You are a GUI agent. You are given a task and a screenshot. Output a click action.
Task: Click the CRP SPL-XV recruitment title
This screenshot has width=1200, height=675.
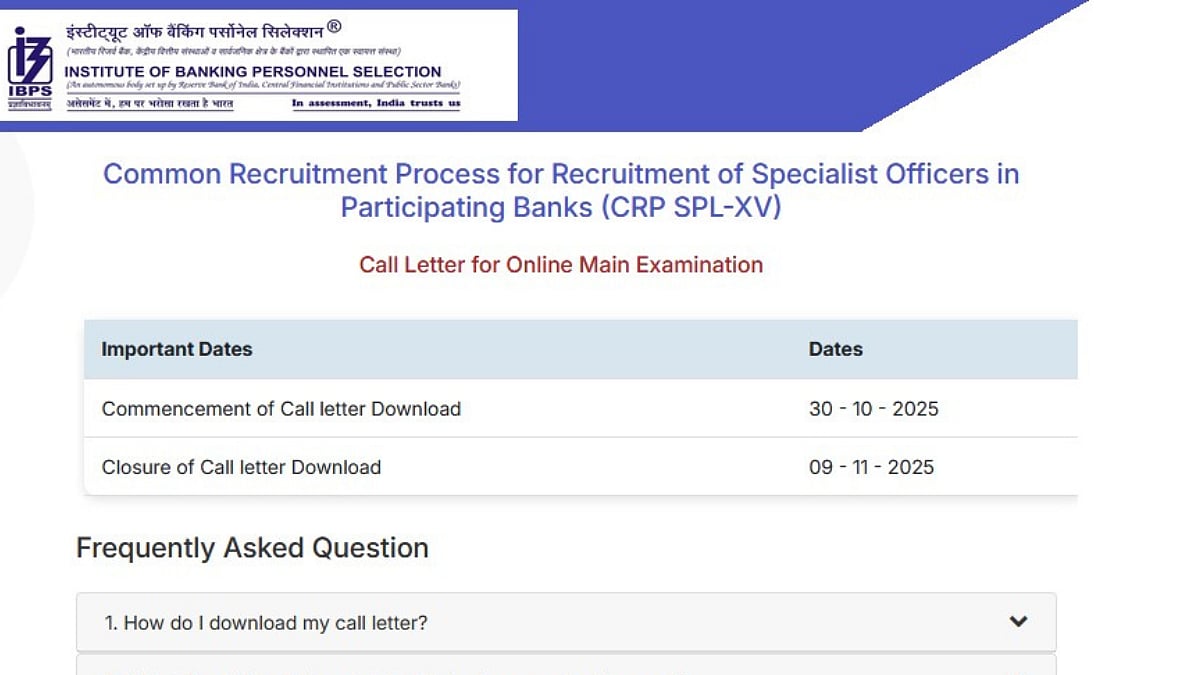pyautogui.click(x=562, y=190)
